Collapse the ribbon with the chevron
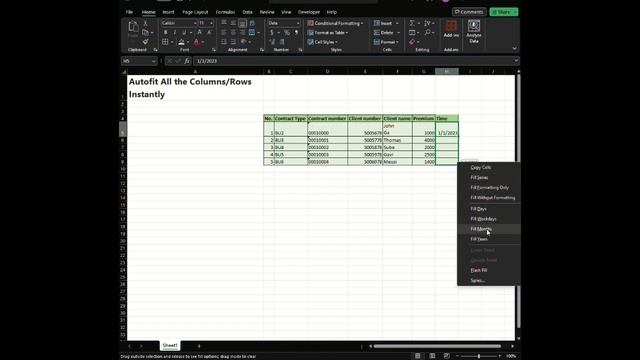This screenshot has height=360, width=640. tap(514, 49)
